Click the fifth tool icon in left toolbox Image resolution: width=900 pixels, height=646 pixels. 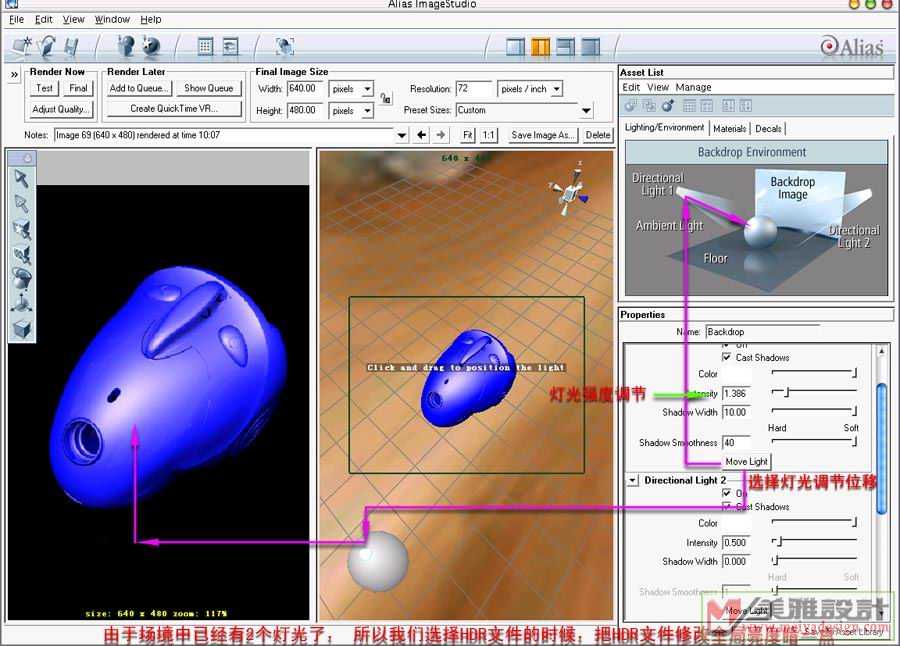point(22,279)
